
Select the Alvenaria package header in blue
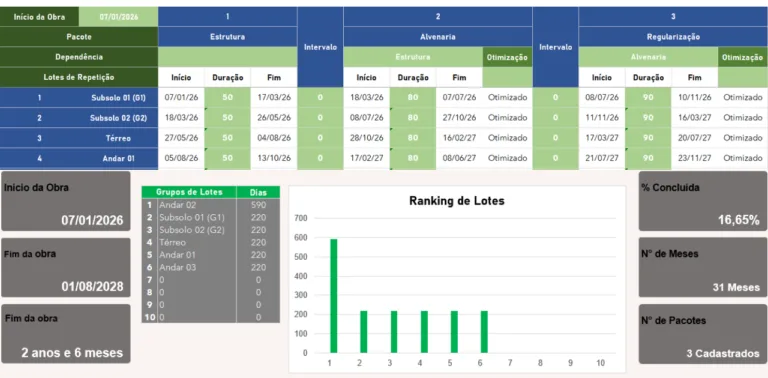tap(438, 37)
